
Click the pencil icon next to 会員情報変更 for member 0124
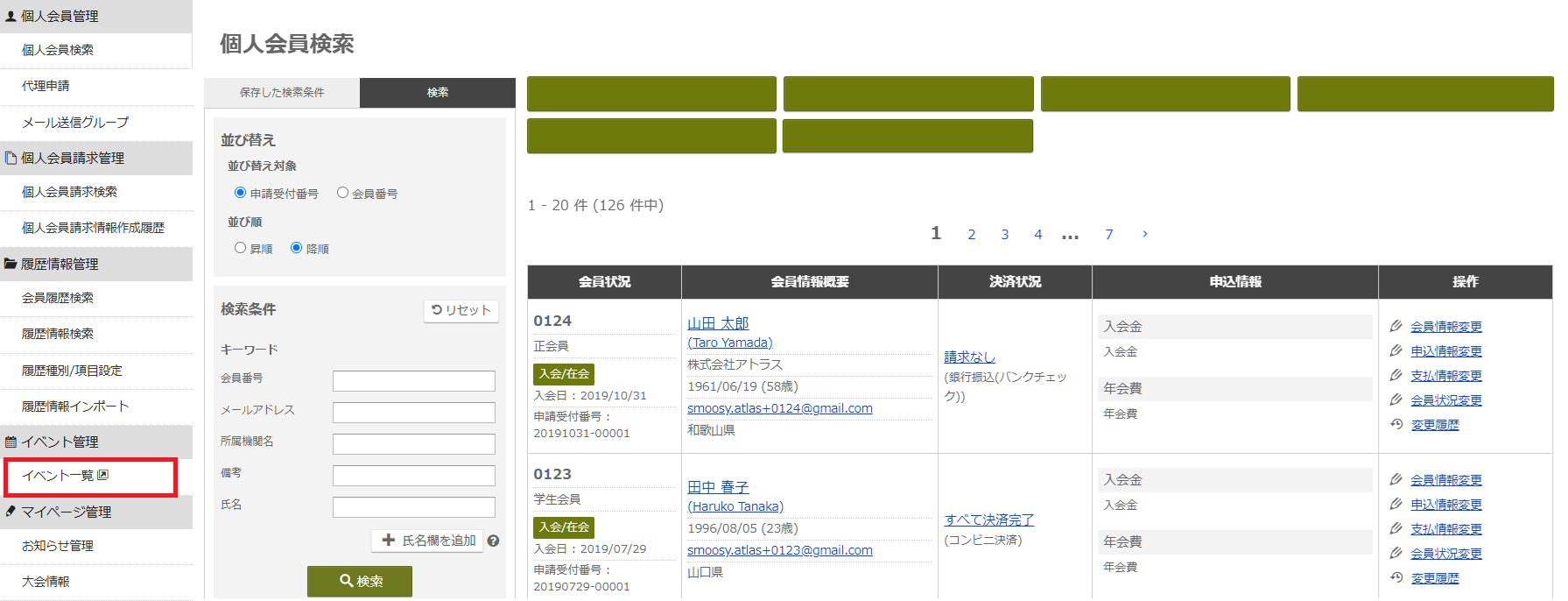[1396, 326]
